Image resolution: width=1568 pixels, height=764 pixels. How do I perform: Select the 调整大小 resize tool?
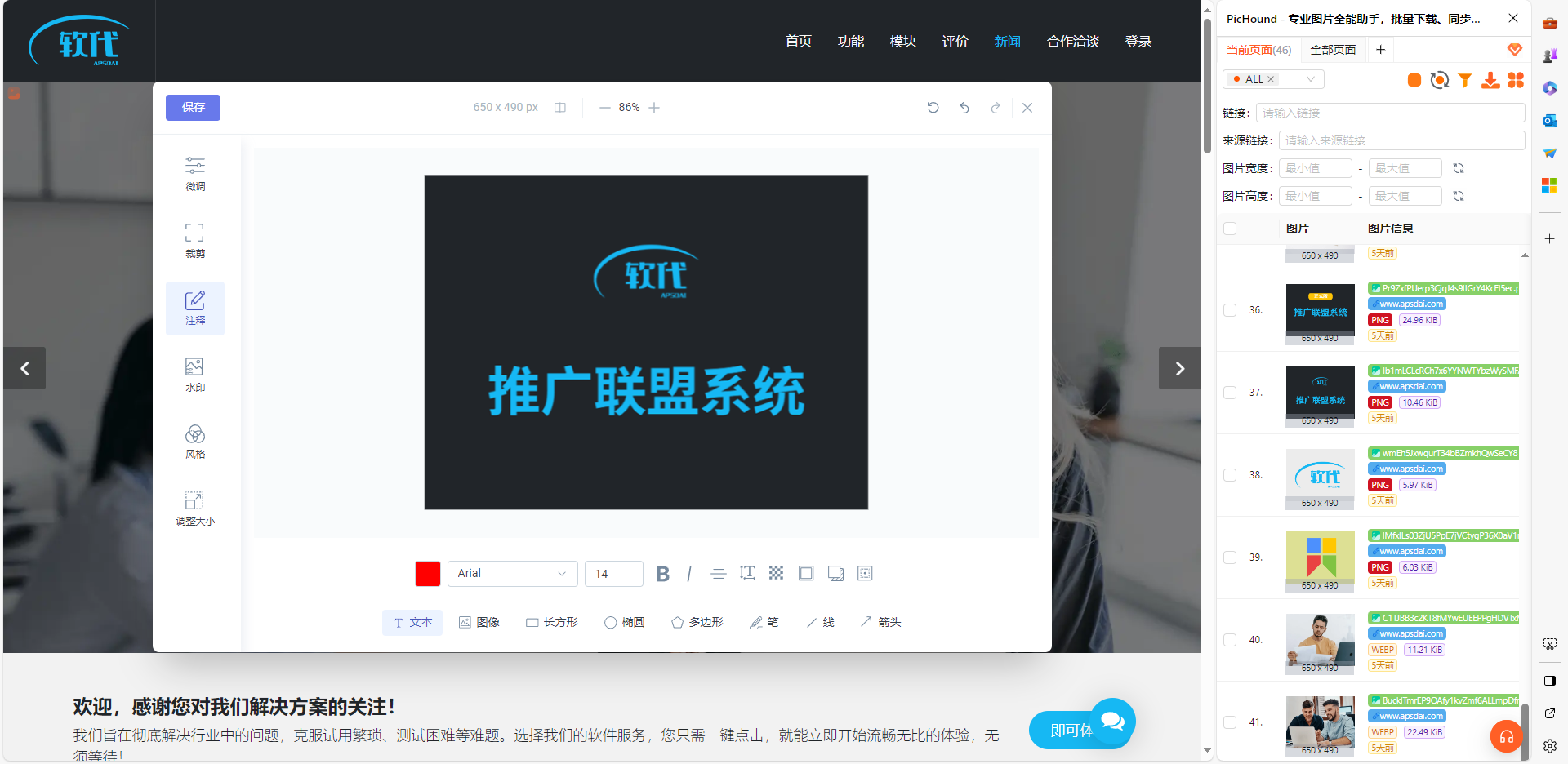click(194, 509)
